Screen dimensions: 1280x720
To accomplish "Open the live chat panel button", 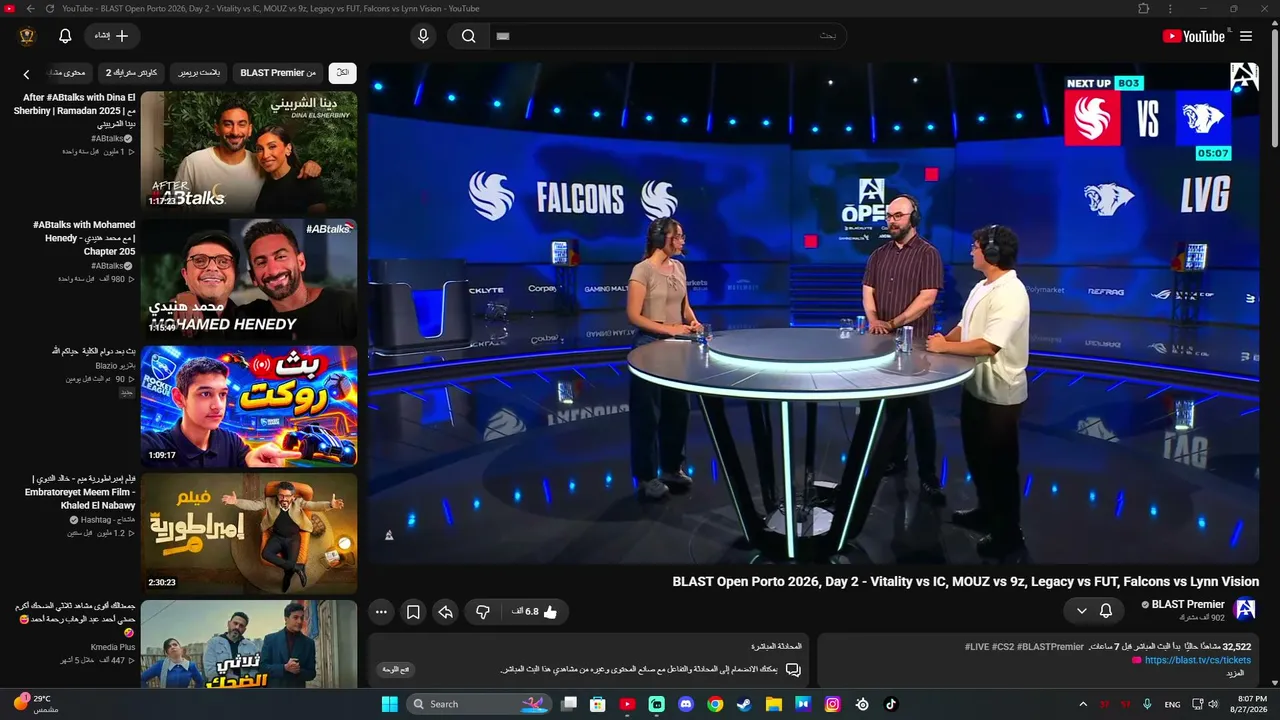I will tap(397, 669).
